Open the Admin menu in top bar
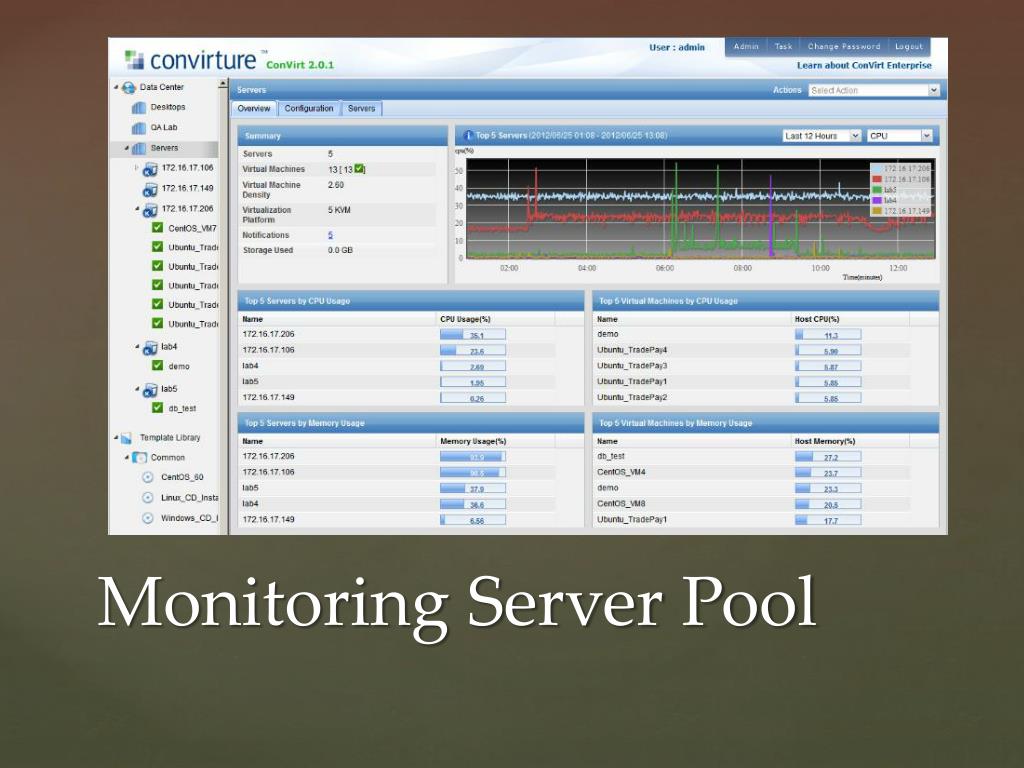This screenshot has width=1024, height=768. pos(746,46)
